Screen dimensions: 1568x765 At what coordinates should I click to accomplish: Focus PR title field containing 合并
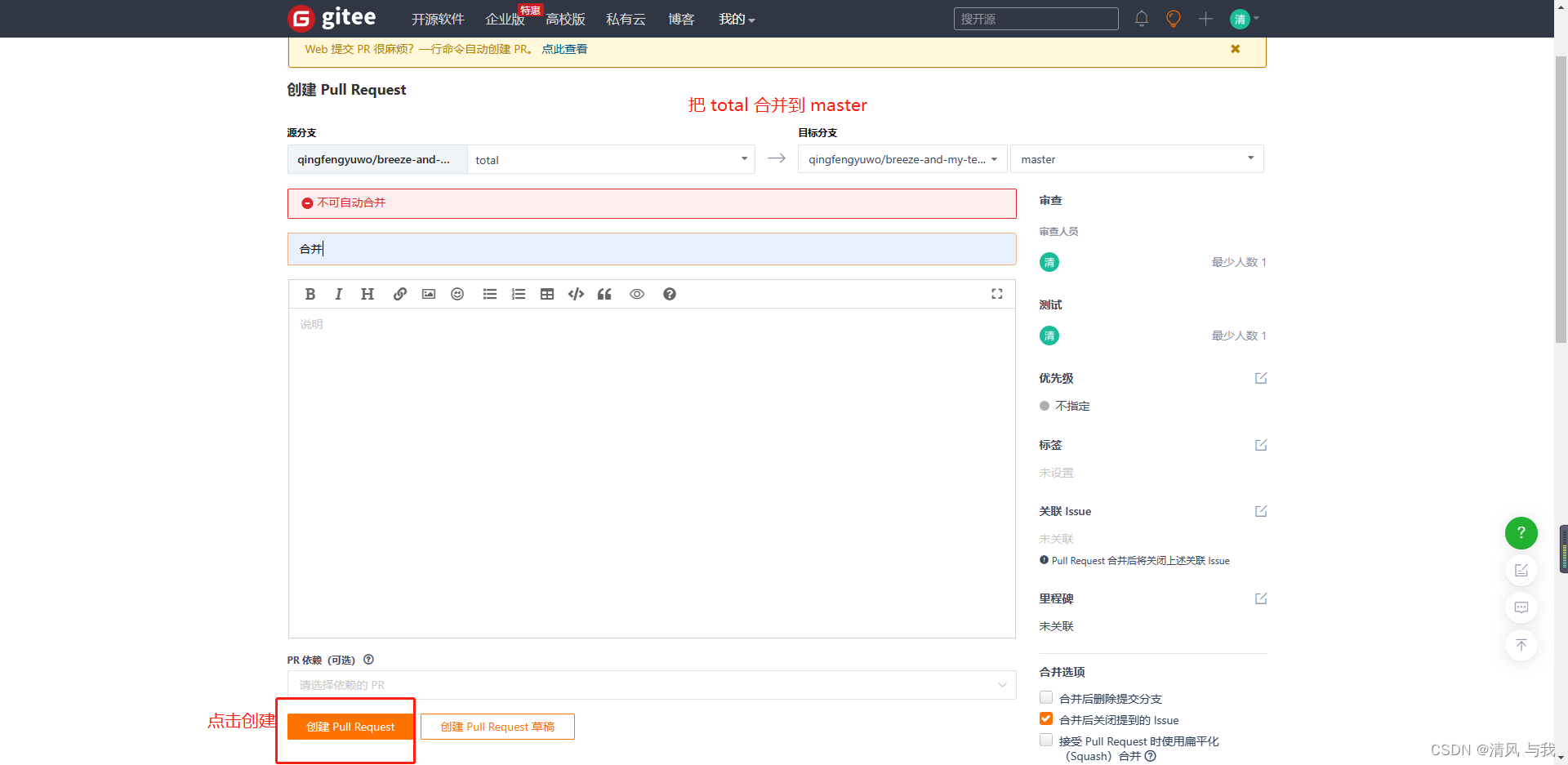[x=652, y=249]
